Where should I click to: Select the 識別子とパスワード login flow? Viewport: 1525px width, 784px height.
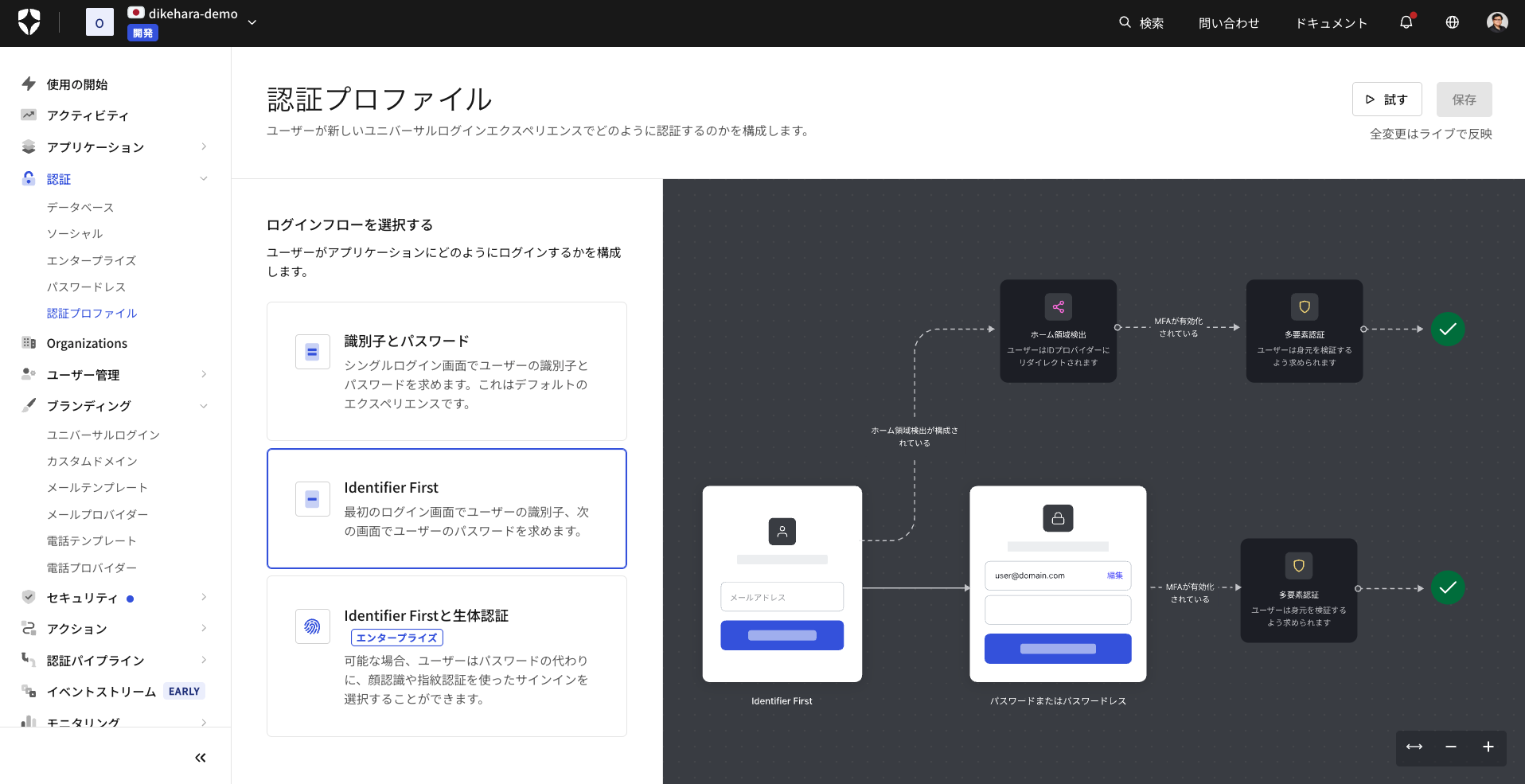click(447, 371)
